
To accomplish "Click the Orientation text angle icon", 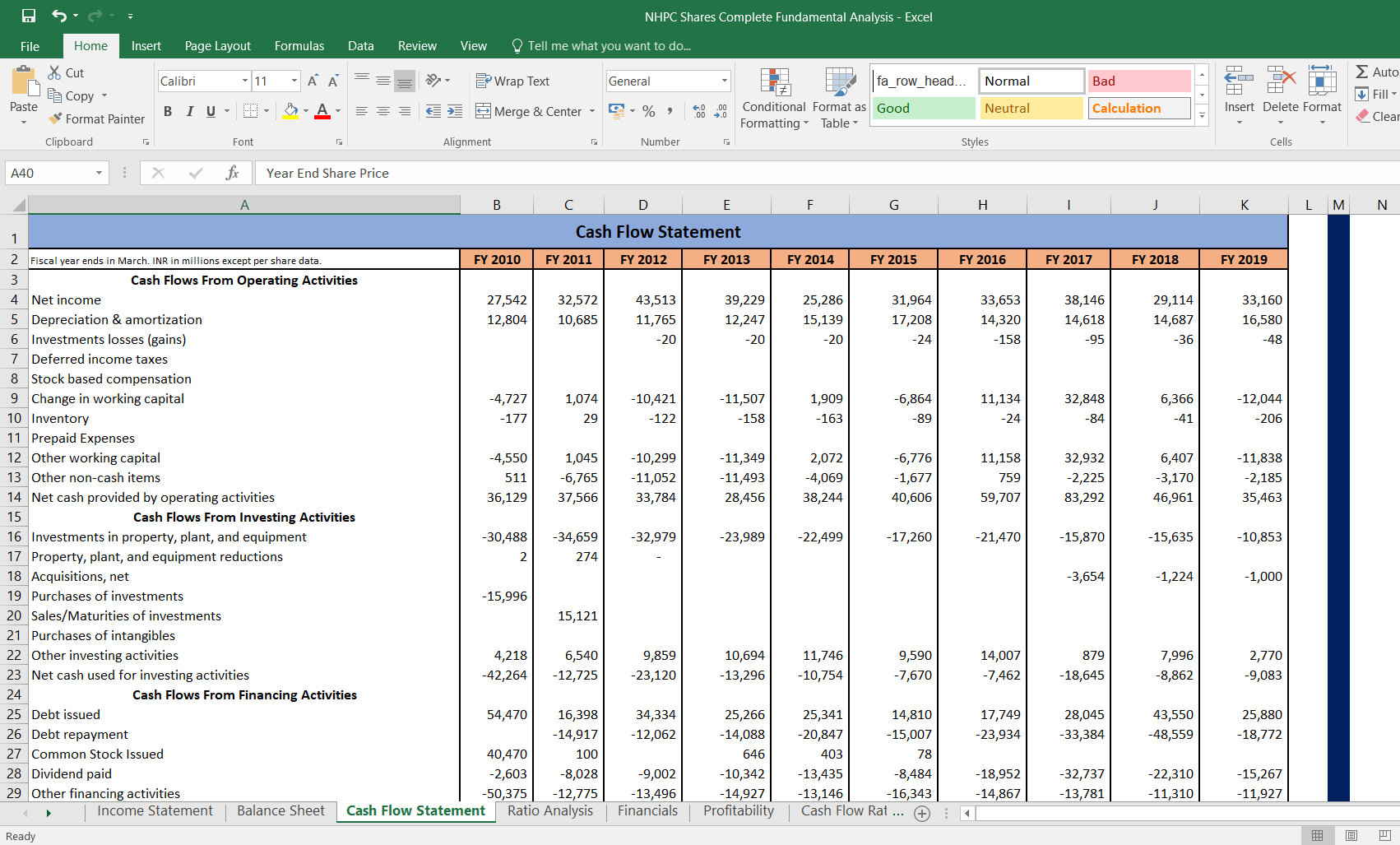I will tap(433, 81).
